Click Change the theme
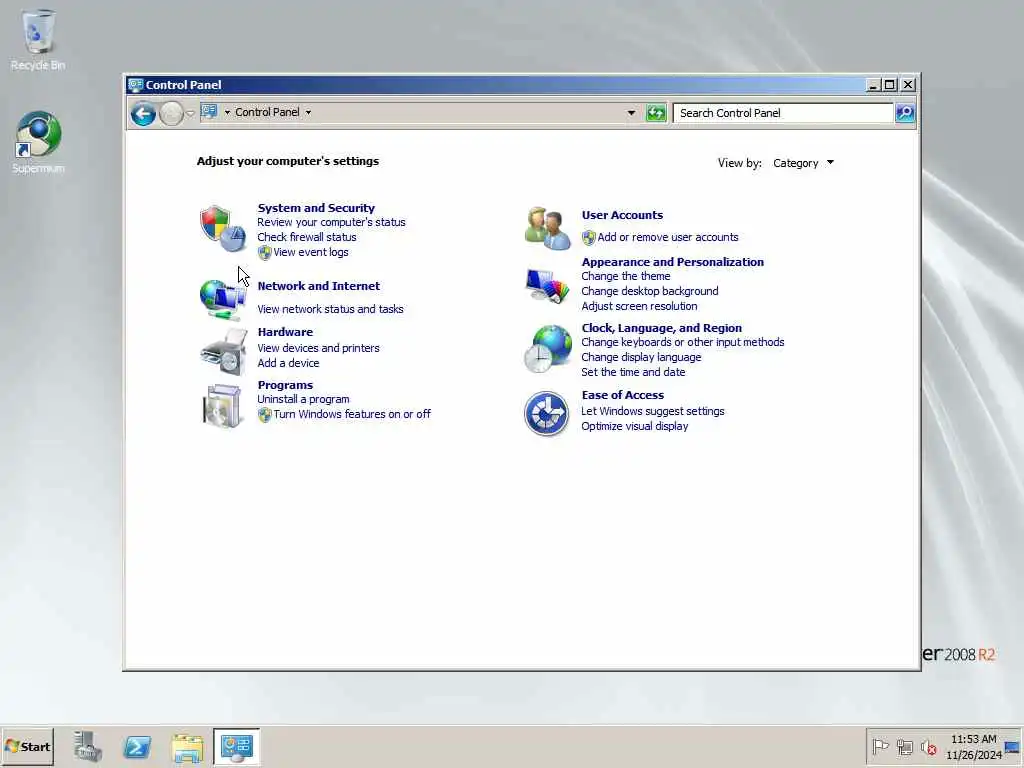 (626, 276)
